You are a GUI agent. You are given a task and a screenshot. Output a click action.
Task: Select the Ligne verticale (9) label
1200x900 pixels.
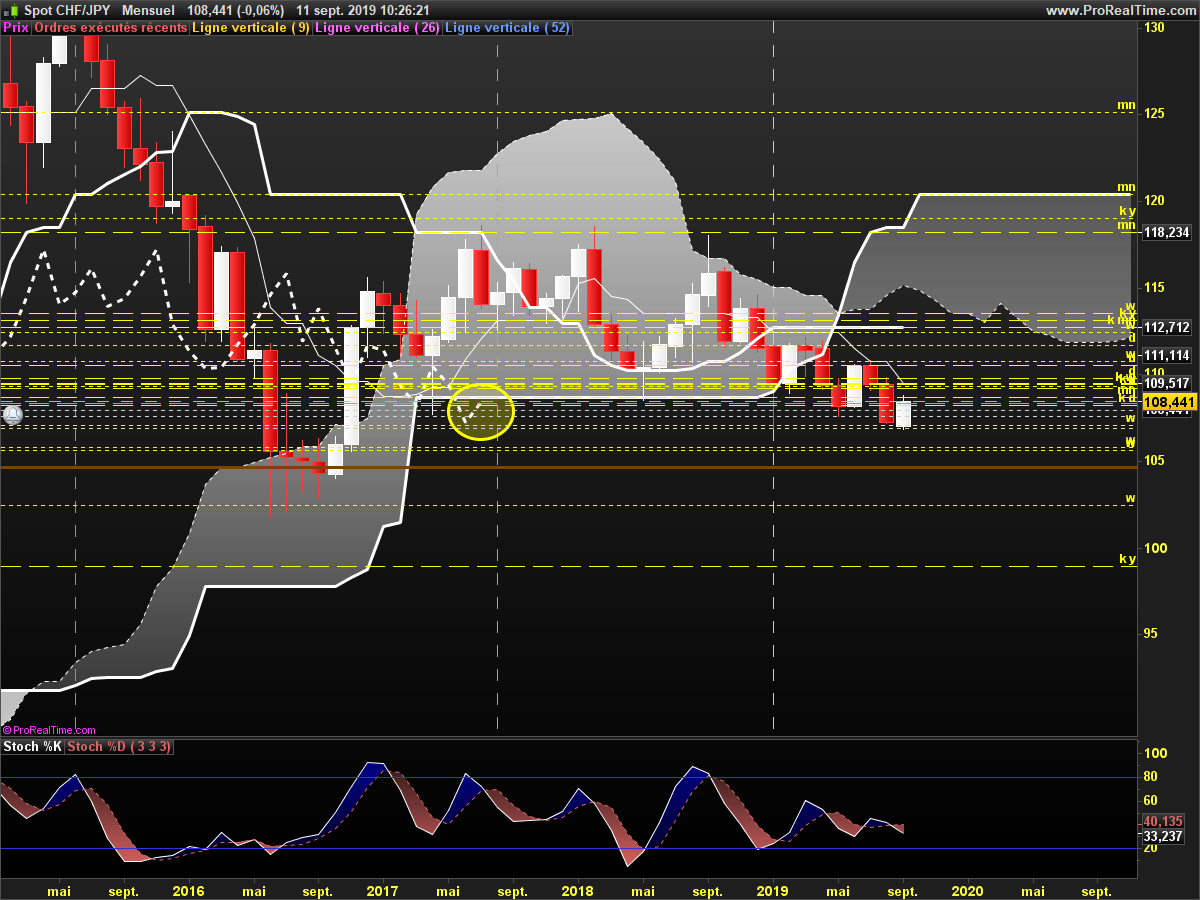point(251,28)
